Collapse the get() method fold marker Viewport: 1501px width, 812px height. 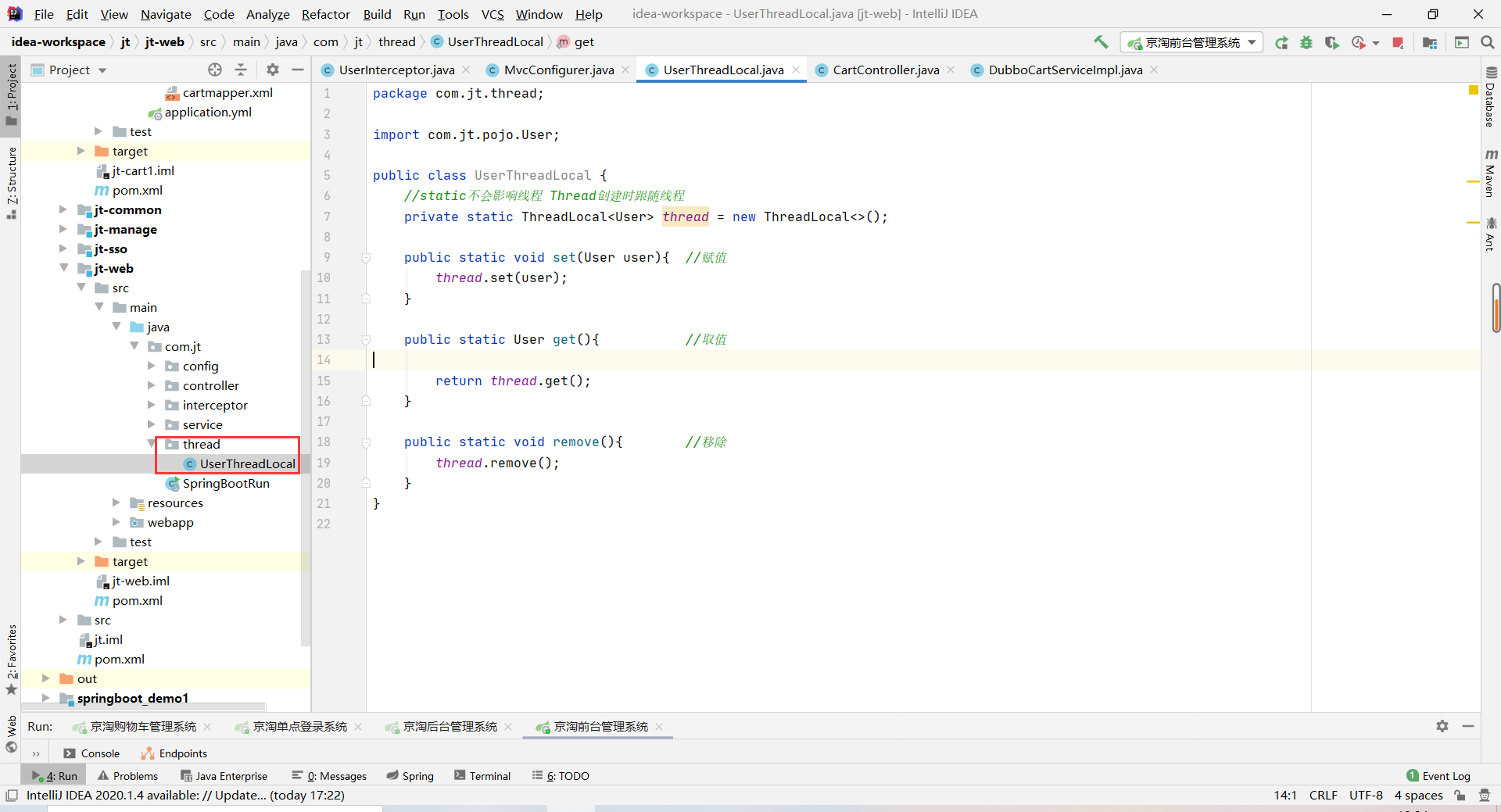click(366, 340)
